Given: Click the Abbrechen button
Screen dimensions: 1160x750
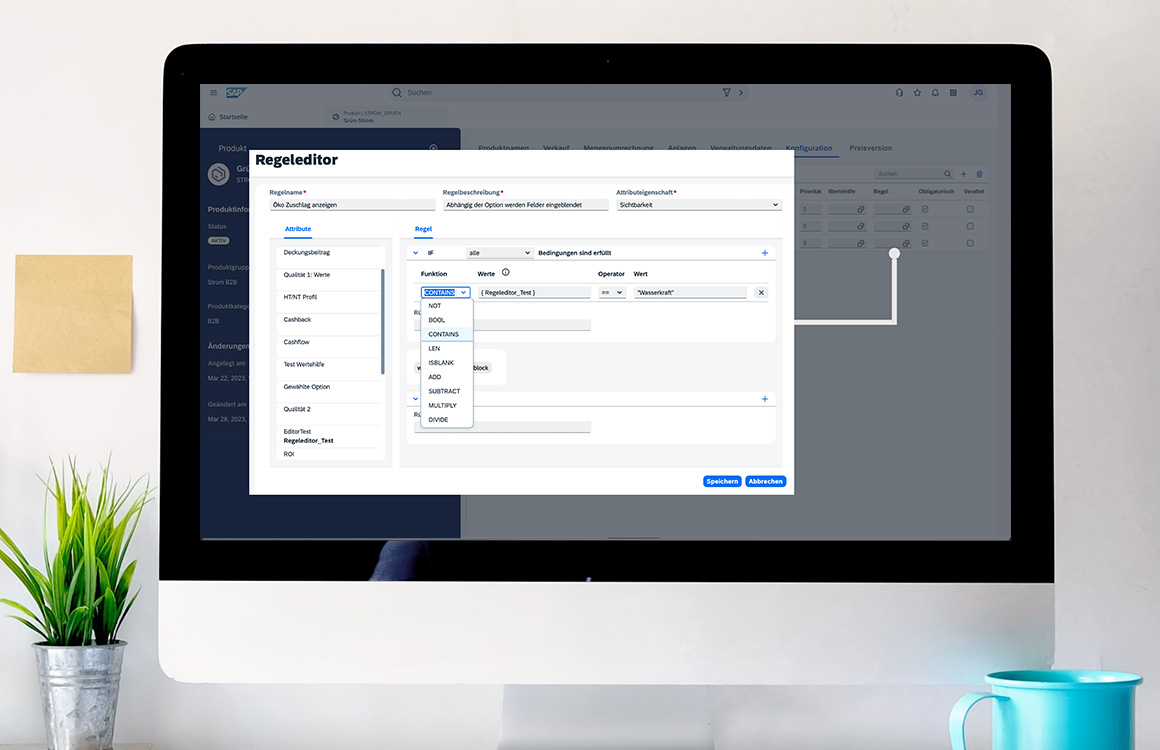Looking at the screenshot, I should [766, 481].
